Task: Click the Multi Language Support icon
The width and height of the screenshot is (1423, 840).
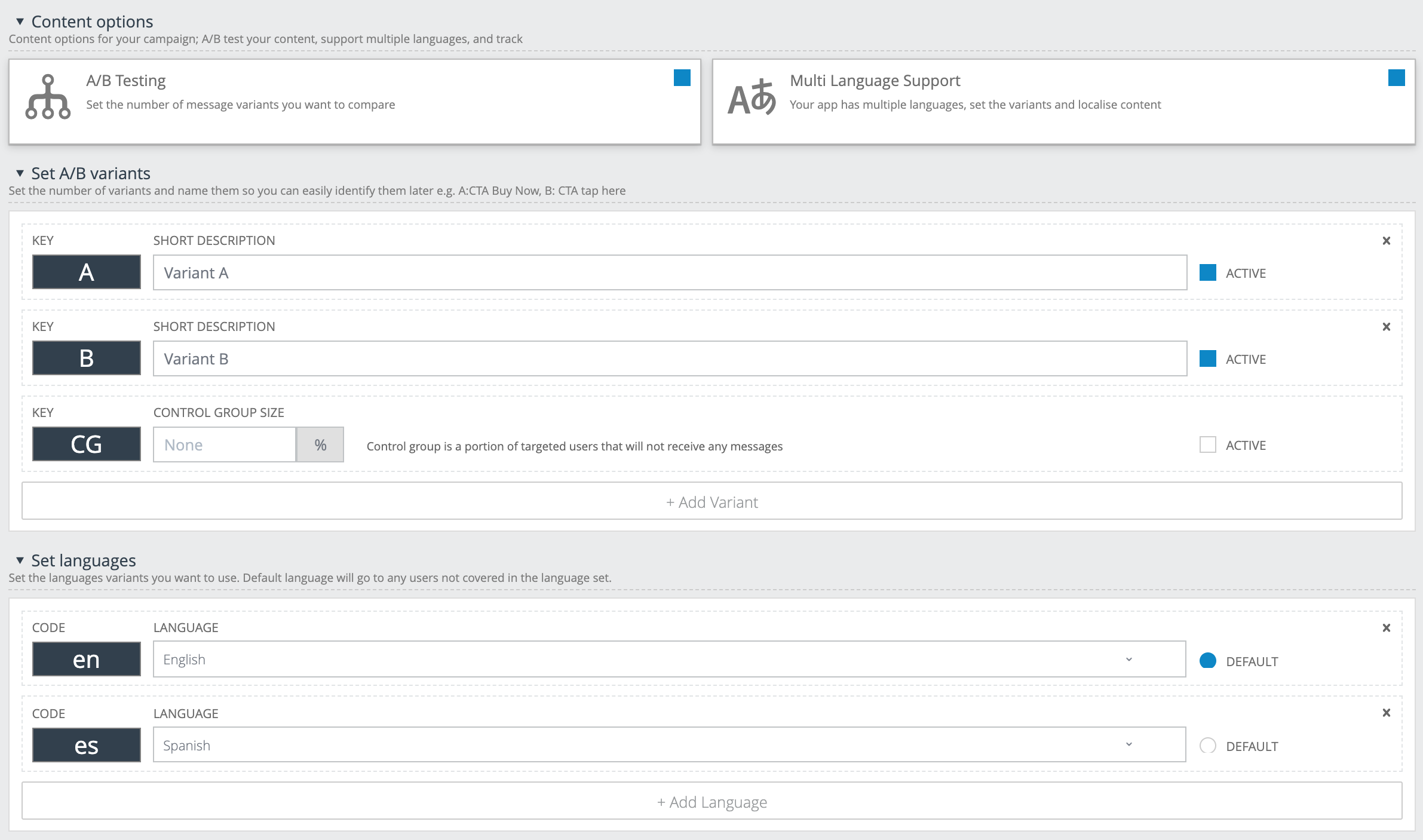Action: [x=752, y=97]
